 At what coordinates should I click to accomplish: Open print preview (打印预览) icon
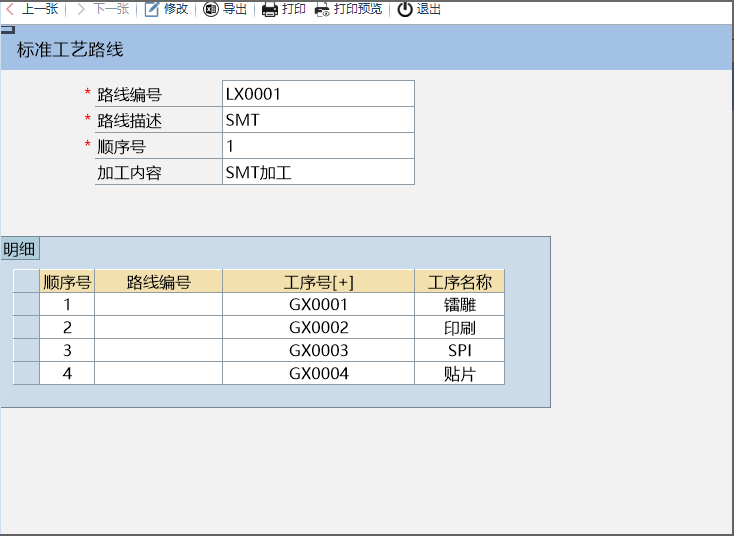click(322, 10)
